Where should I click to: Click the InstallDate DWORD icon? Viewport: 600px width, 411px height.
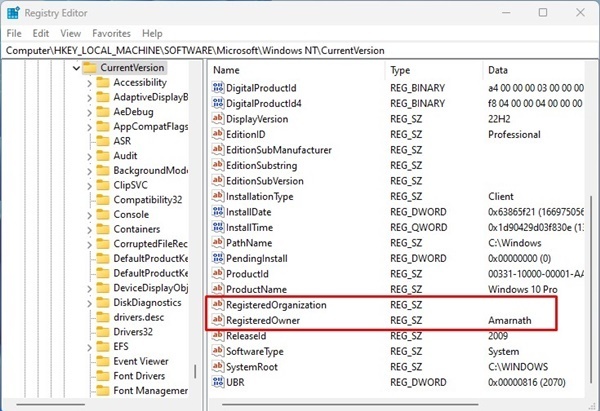(218, 212)
